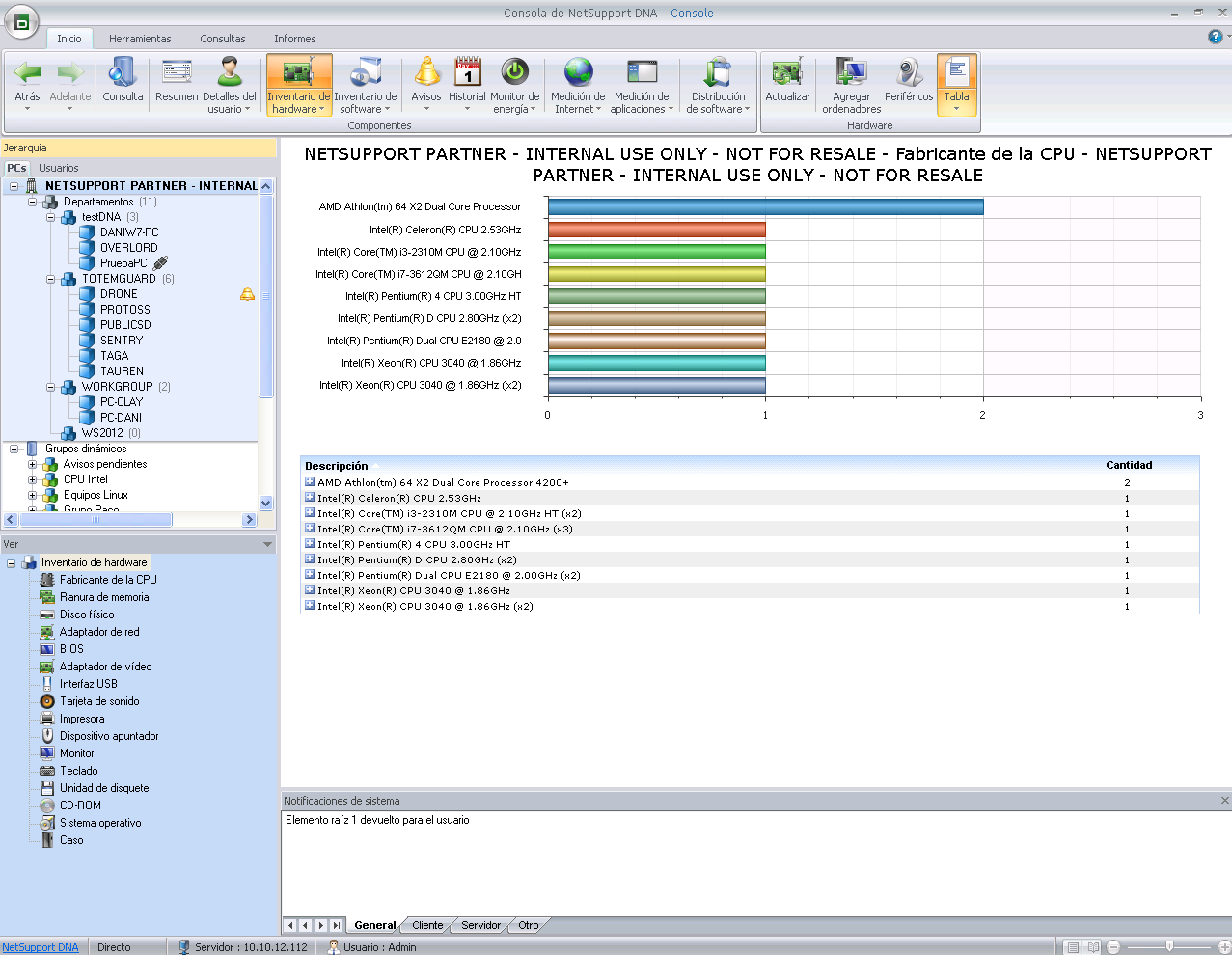Expand the AMD Athlon 4200+ table row
Image resolution: width=1232 pixels, height=955 pixels.
[x=310, y=482]
